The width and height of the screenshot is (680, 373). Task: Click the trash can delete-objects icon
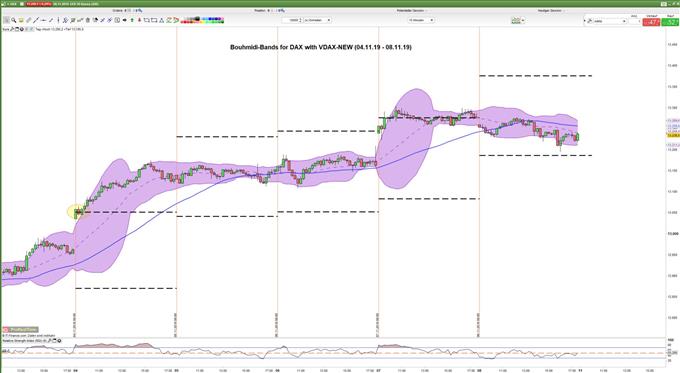coord(88,20)
